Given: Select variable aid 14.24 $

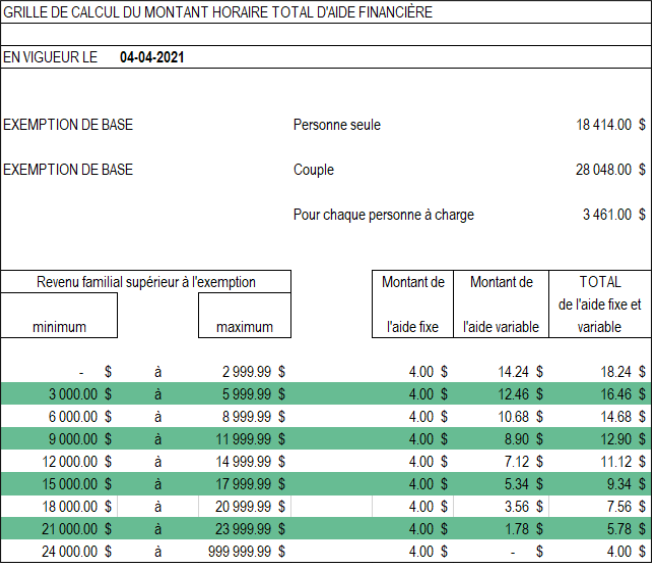Looking at the screenshot, I should pyautogui.click(x=521, y=371).
